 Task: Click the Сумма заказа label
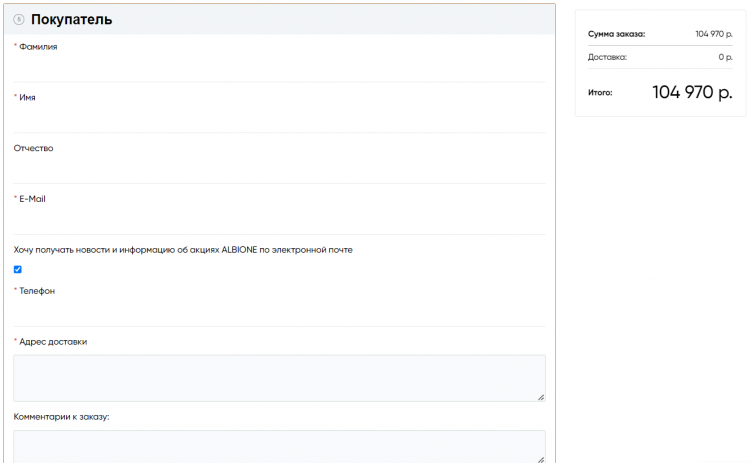click(x=616, y=34)
